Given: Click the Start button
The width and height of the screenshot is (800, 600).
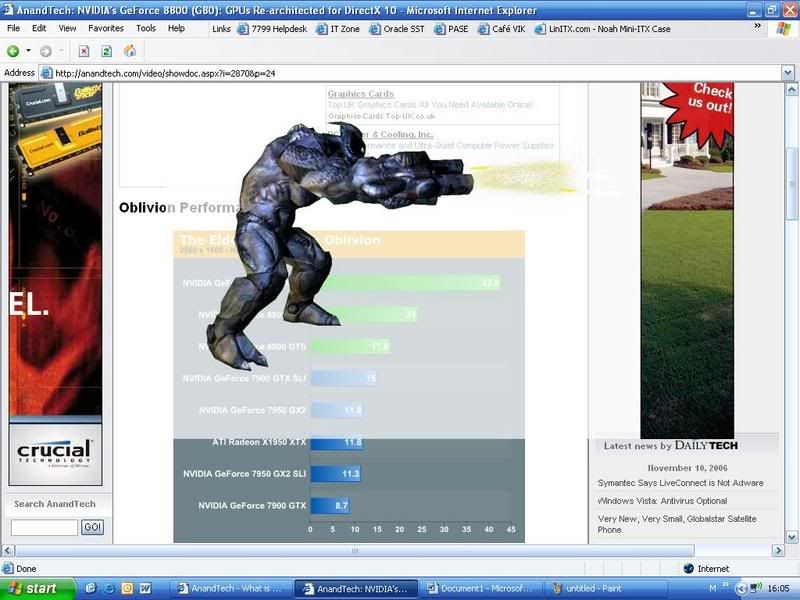Looking at the screenshot, I should point(38,588).
